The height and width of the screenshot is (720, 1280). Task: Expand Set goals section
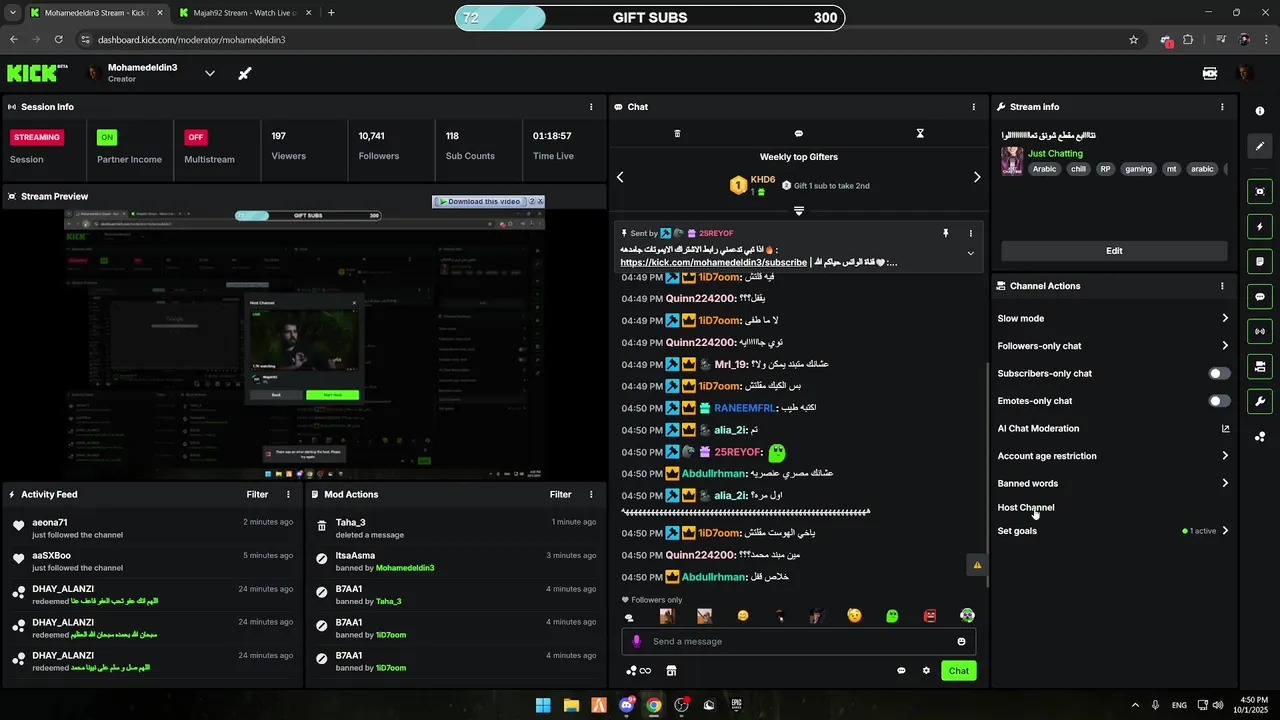tap(1225, 531)
